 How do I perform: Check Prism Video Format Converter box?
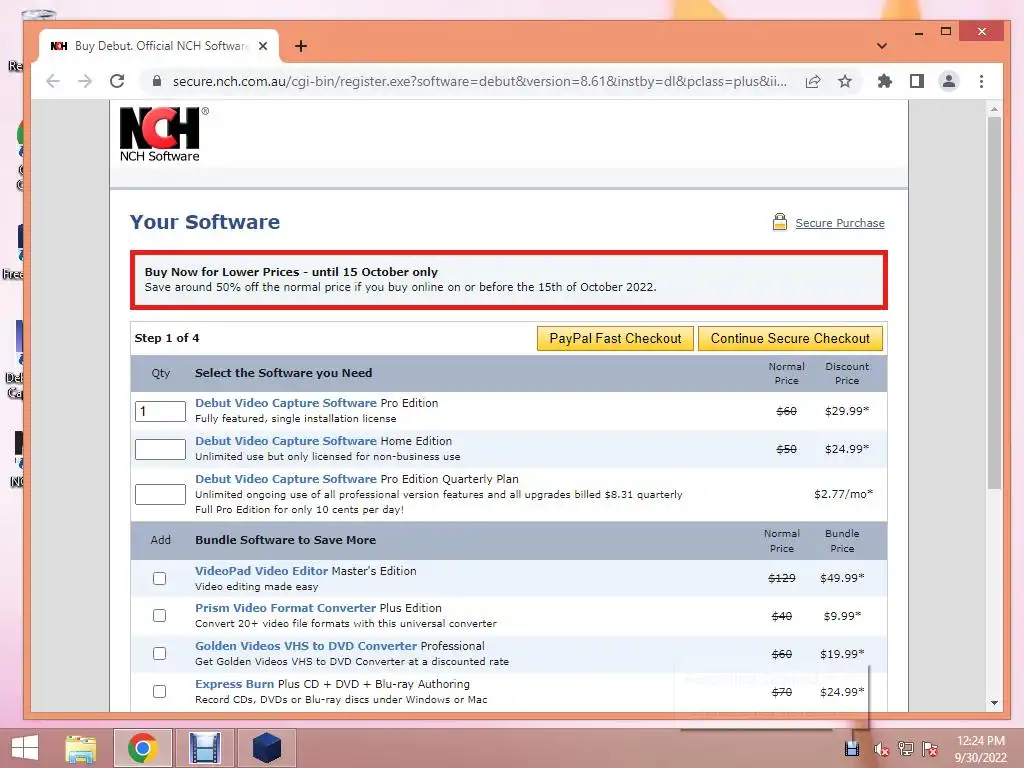pyautogui.click(x=159, y=615)
